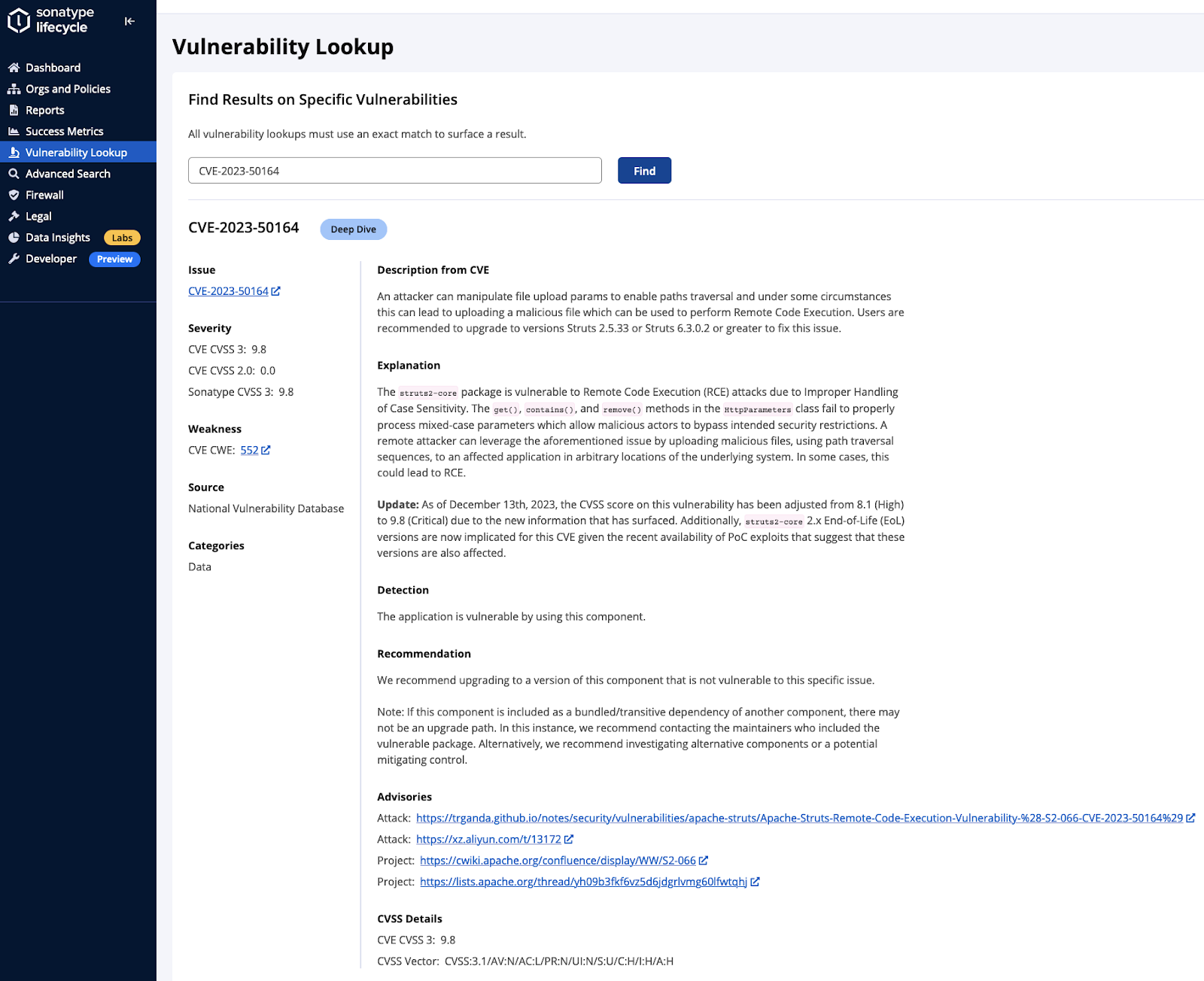Open the lists.apache.org thread link

(583, 882)
